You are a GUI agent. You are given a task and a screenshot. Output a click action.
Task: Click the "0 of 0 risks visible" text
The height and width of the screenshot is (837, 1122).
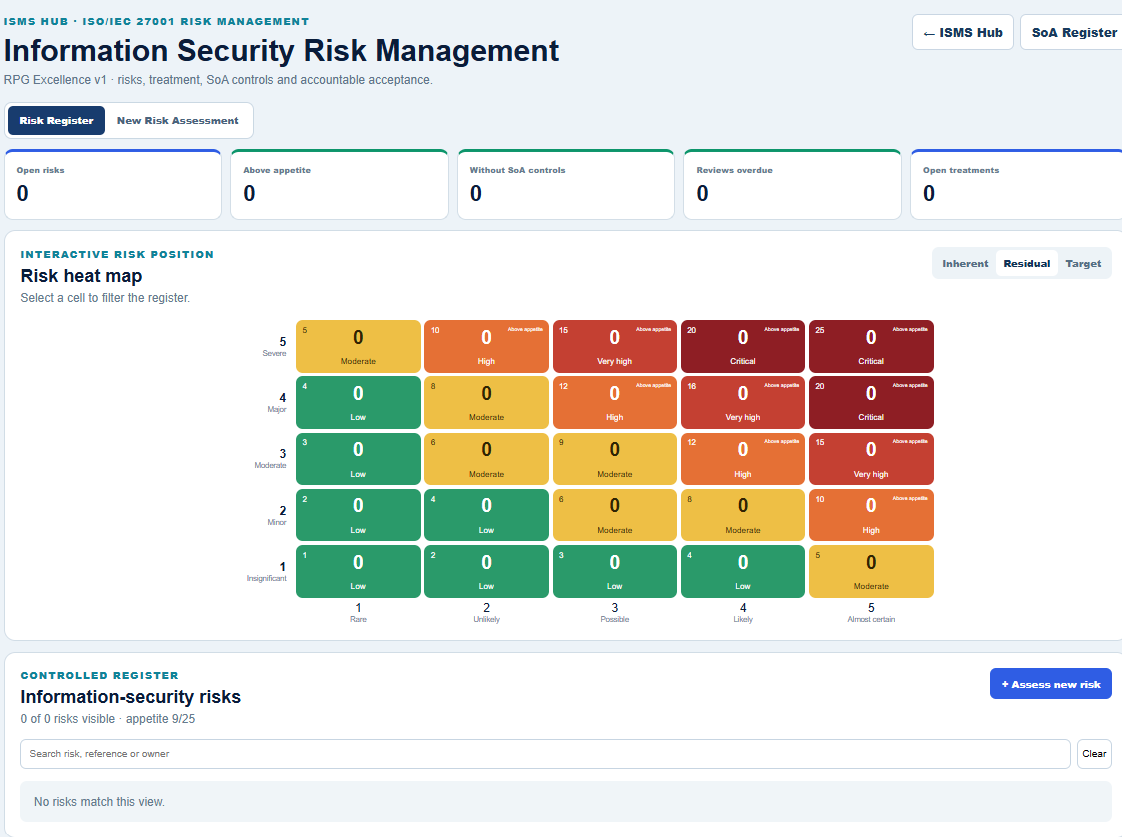tap(67, 719)
